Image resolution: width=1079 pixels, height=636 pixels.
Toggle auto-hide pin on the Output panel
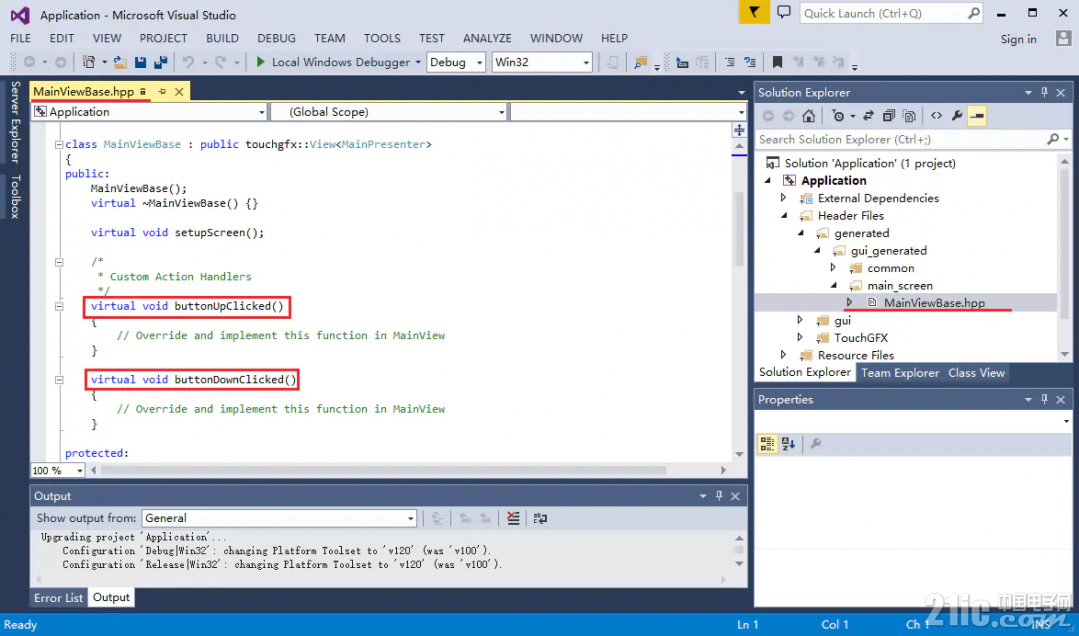coord(719,496)
